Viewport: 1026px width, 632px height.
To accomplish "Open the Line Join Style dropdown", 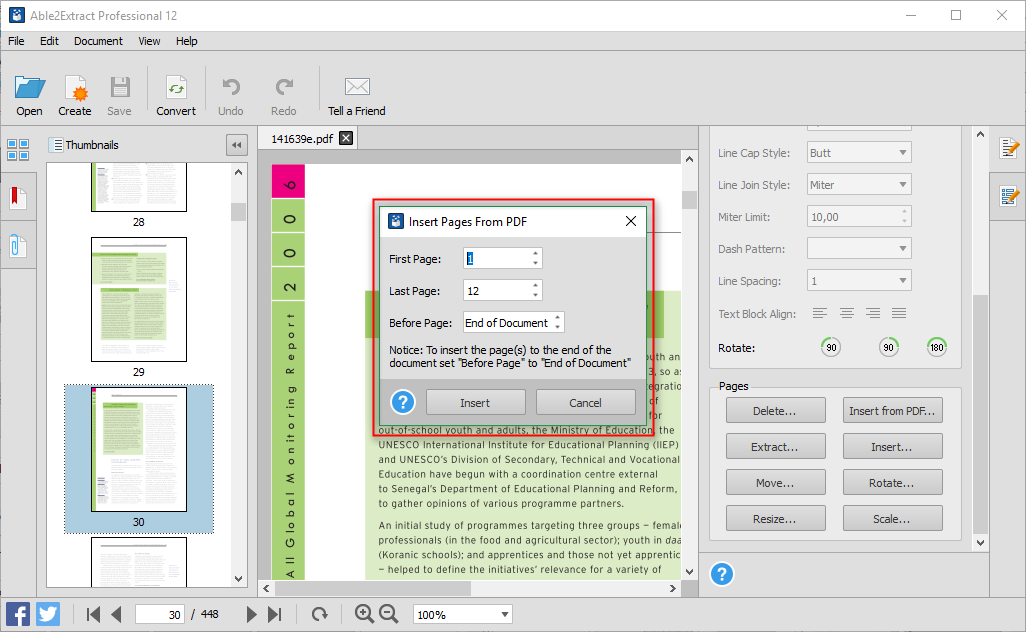I will tap(859, 184).
